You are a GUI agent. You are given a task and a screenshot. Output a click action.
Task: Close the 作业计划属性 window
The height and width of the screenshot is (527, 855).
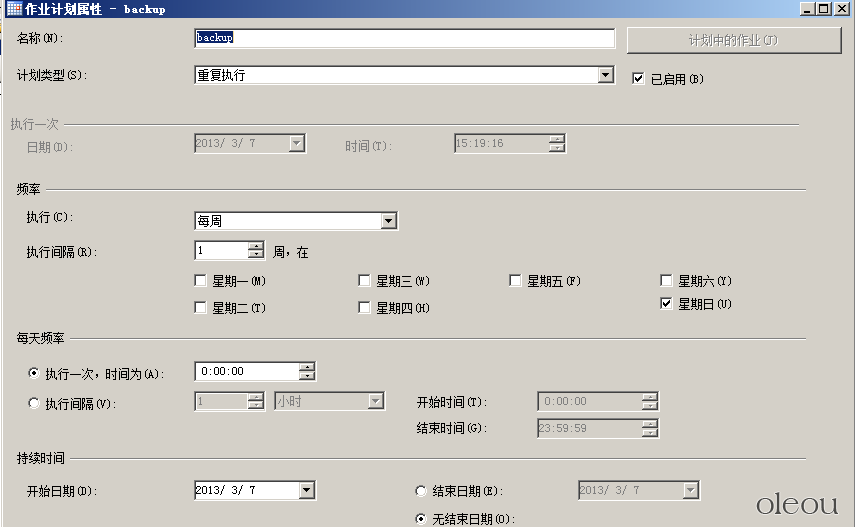point(841,8)
